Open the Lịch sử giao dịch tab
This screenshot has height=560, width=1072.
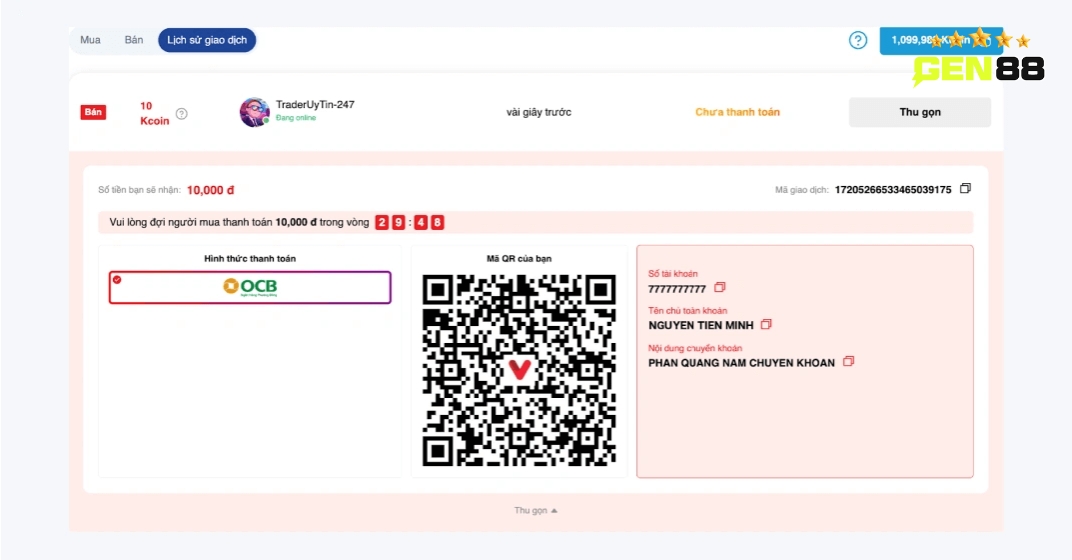(x=207, y=40)
